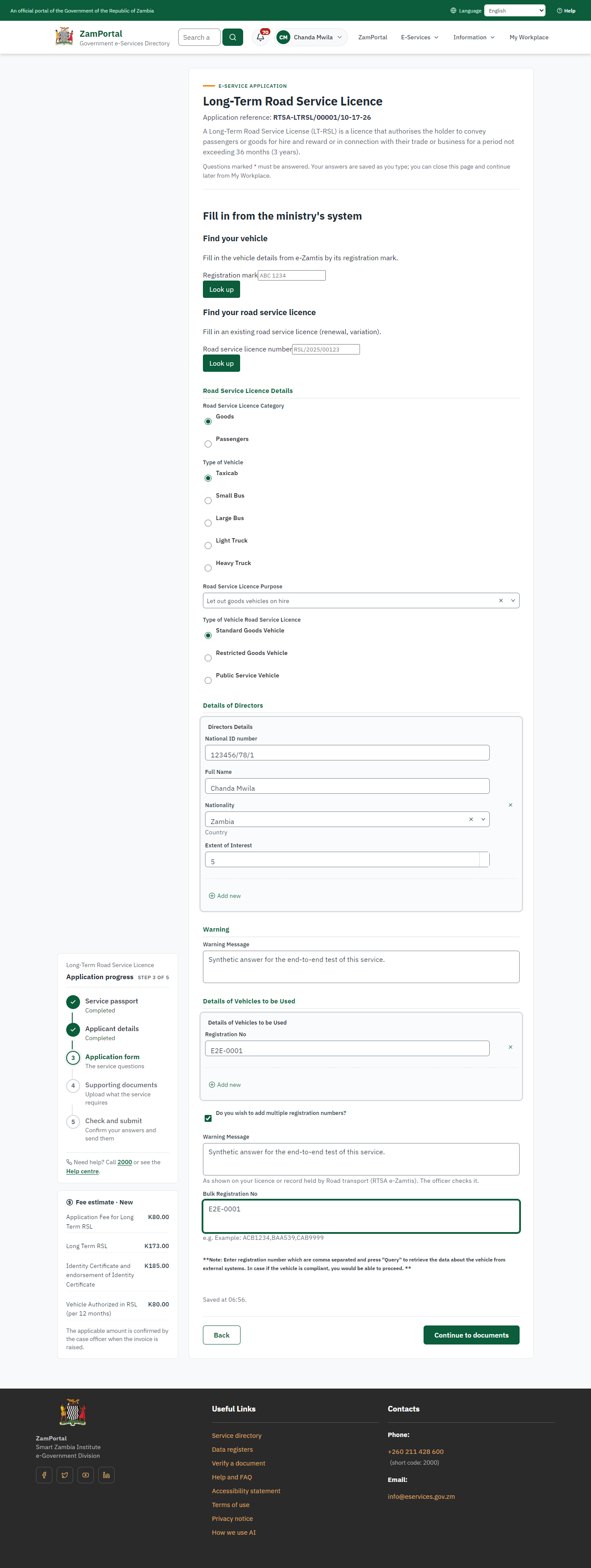Screen dimensions: 591x1568
Task: Open the Twitter social icon in footer
Action: coord(64,1475)
